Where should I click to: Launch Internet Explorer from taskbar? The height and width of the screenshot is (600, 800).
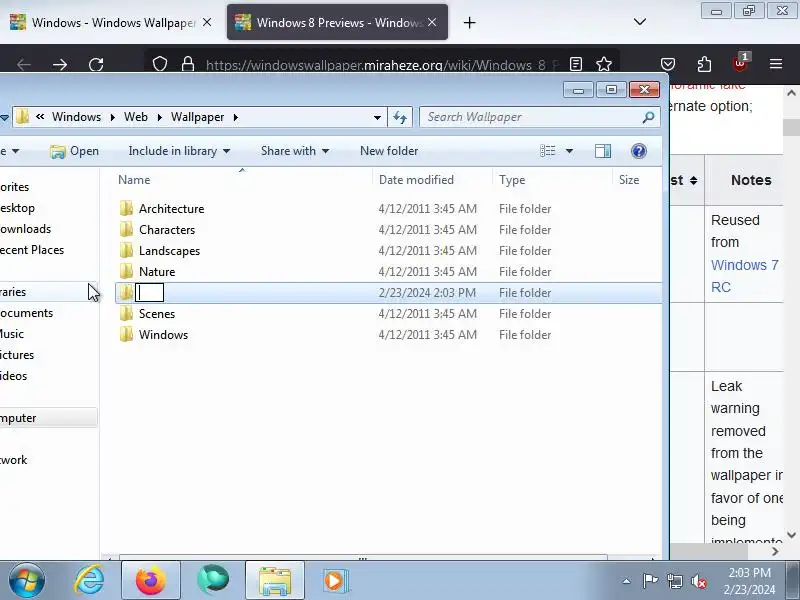coord(89,581)
